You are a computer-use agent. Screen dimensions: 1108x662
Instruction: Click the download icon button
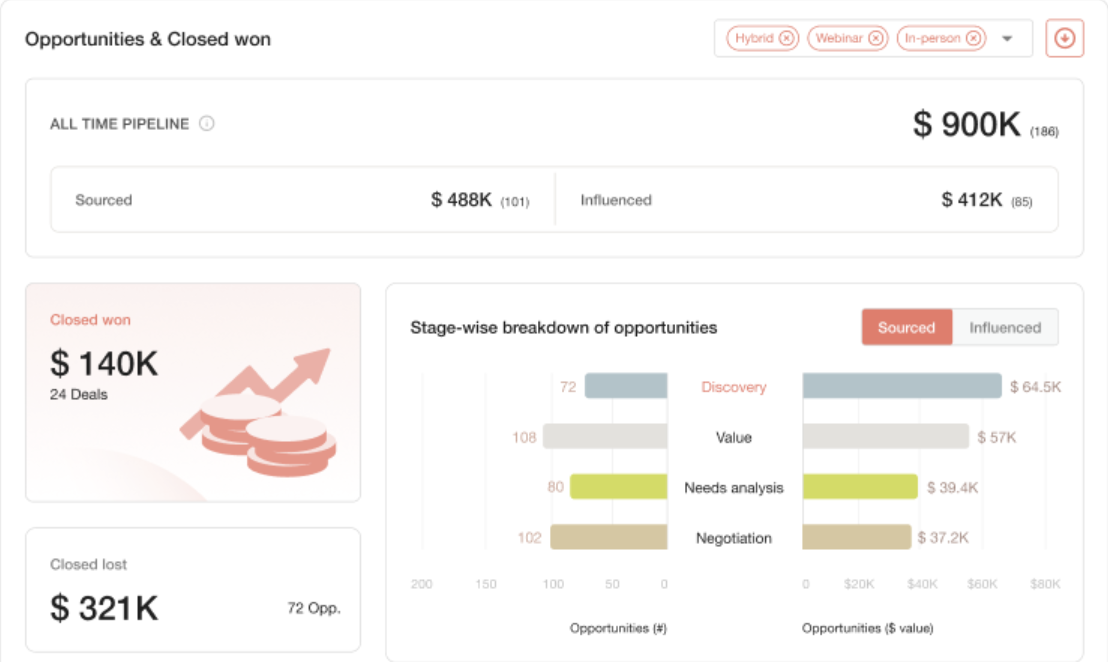[1064, 38]
